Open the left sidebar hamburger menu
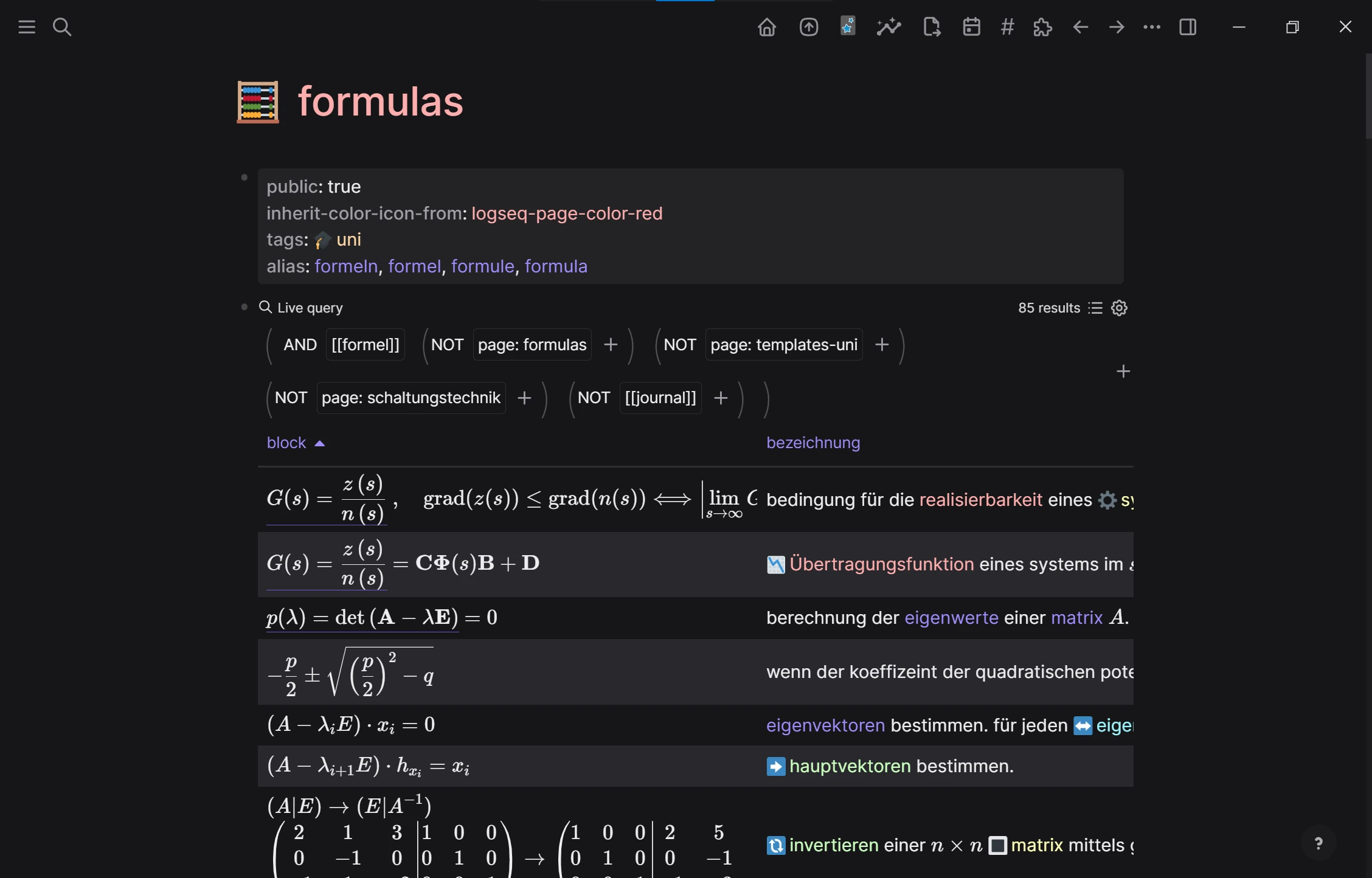The image size is (1372, 878). point(27,27)
